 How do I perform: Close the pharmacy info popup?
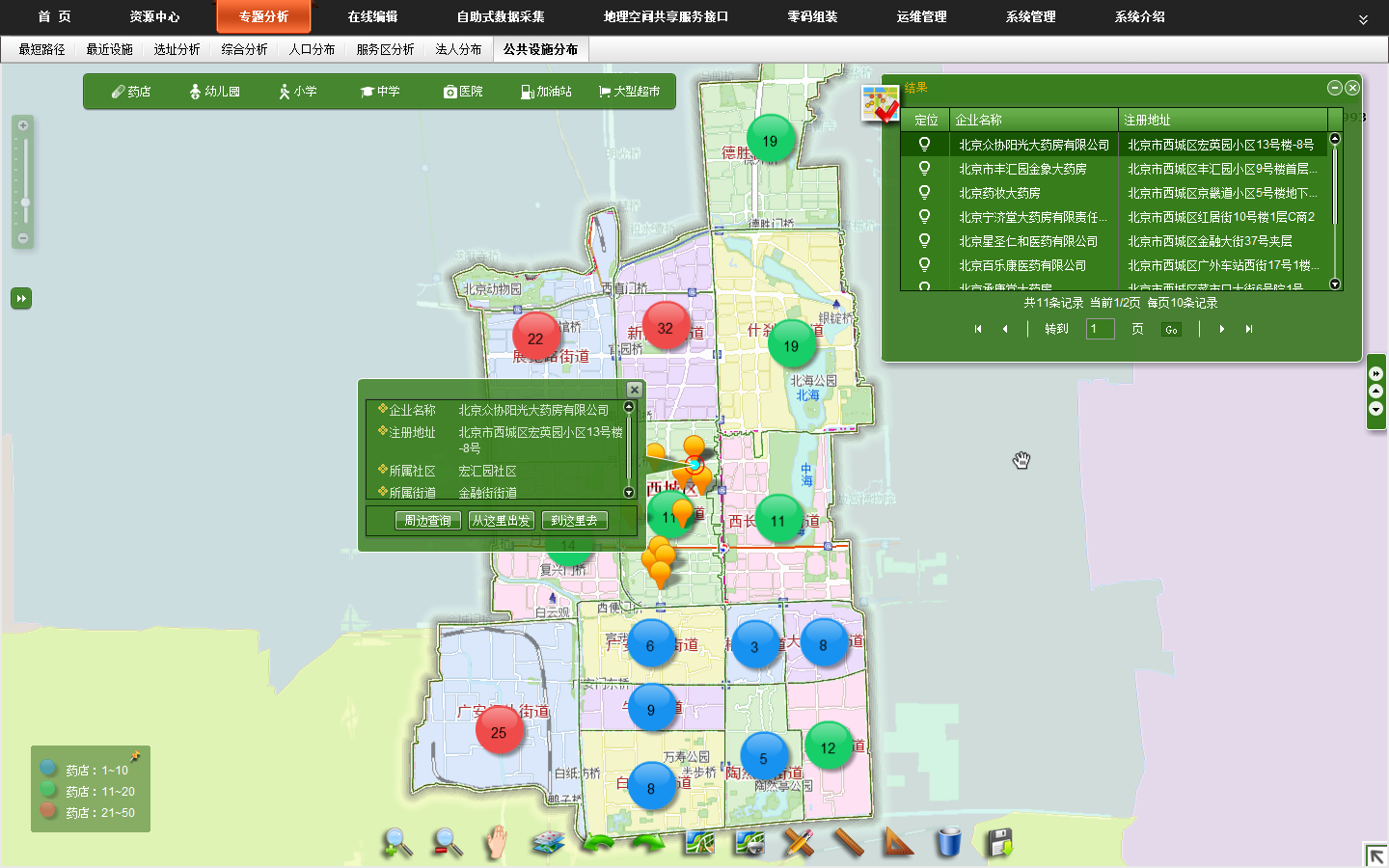pos(634,390)
